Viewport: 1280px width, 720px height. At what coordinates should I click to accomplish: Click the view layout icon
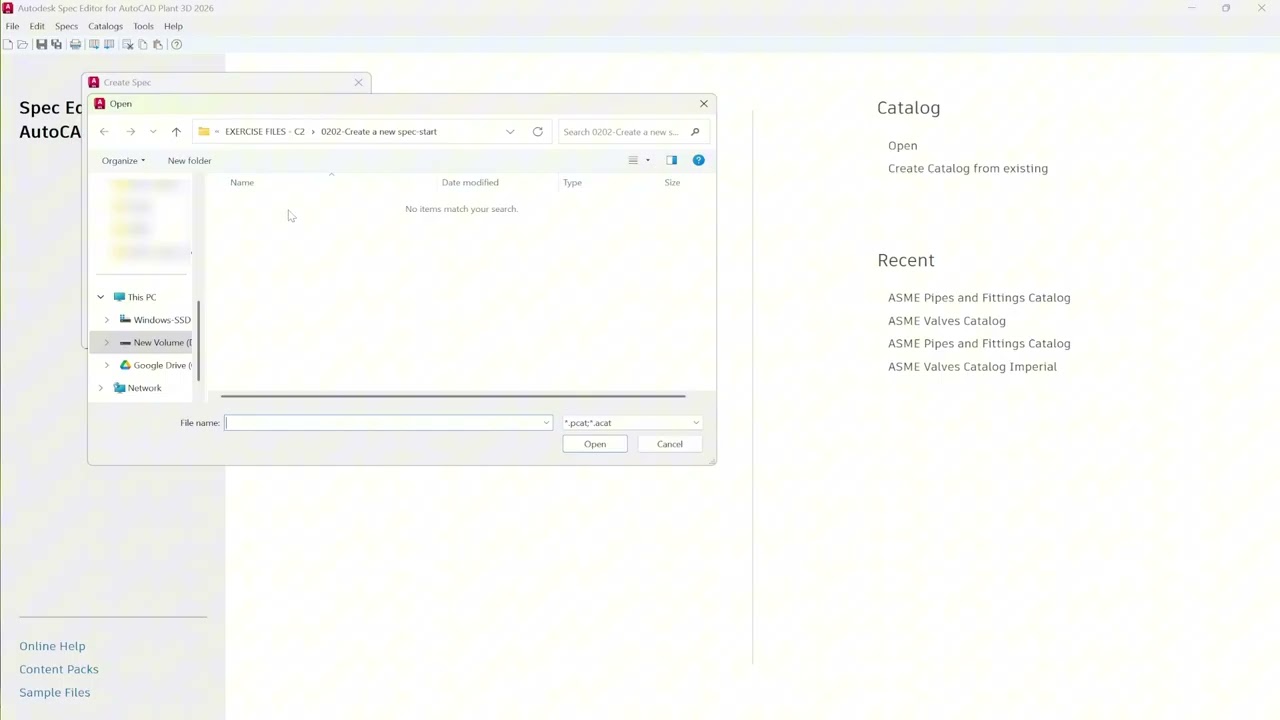click(x=633, y=160)
